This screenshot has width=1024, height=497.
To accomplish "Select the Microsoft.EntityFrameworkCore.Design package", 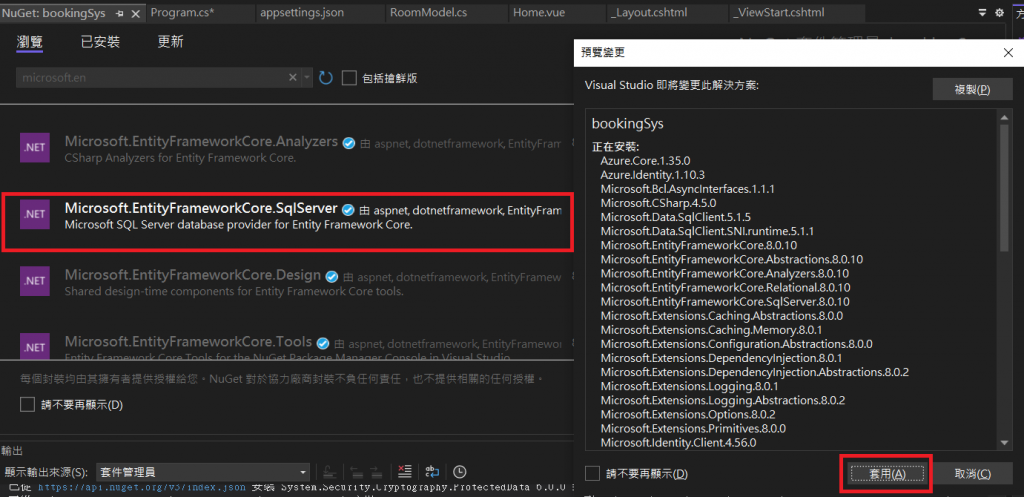I will pos(287,283).
